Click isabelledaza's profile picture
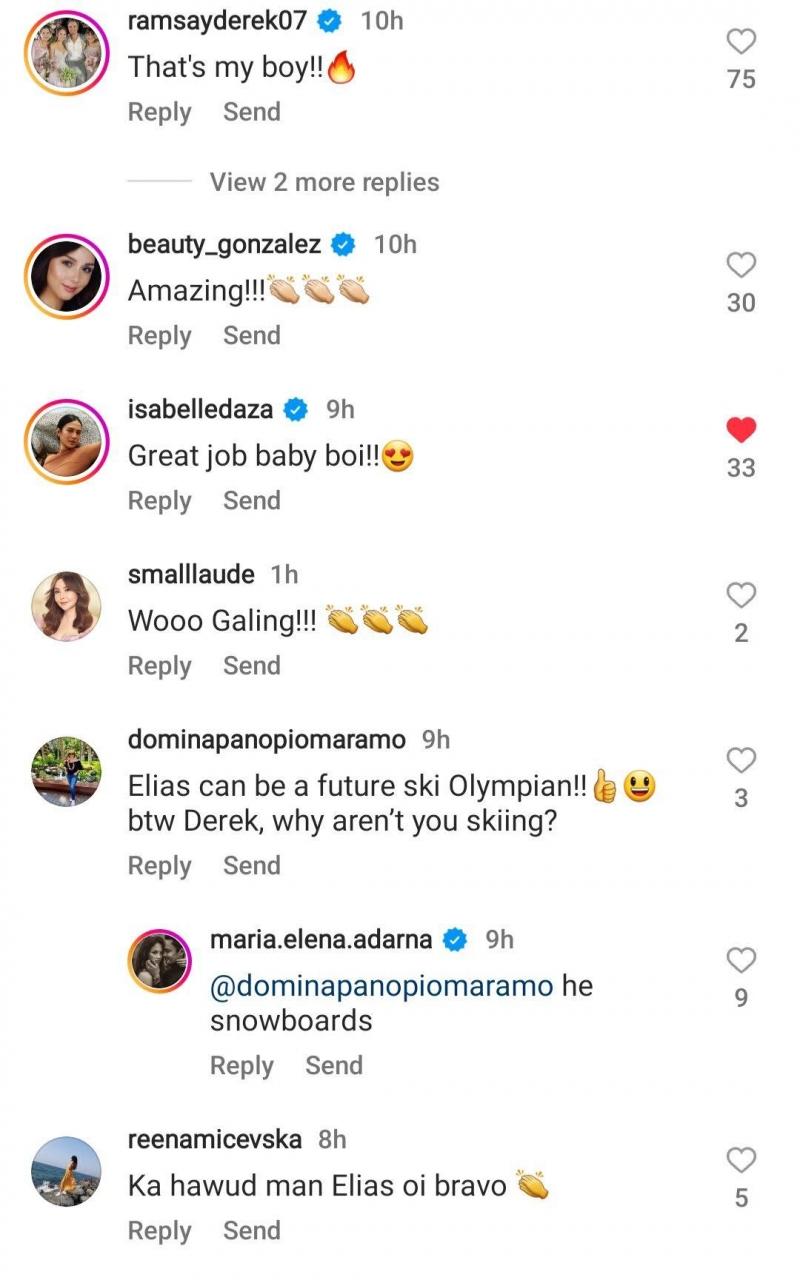Viewport: 800px width, 1280px height. (65, 442)
